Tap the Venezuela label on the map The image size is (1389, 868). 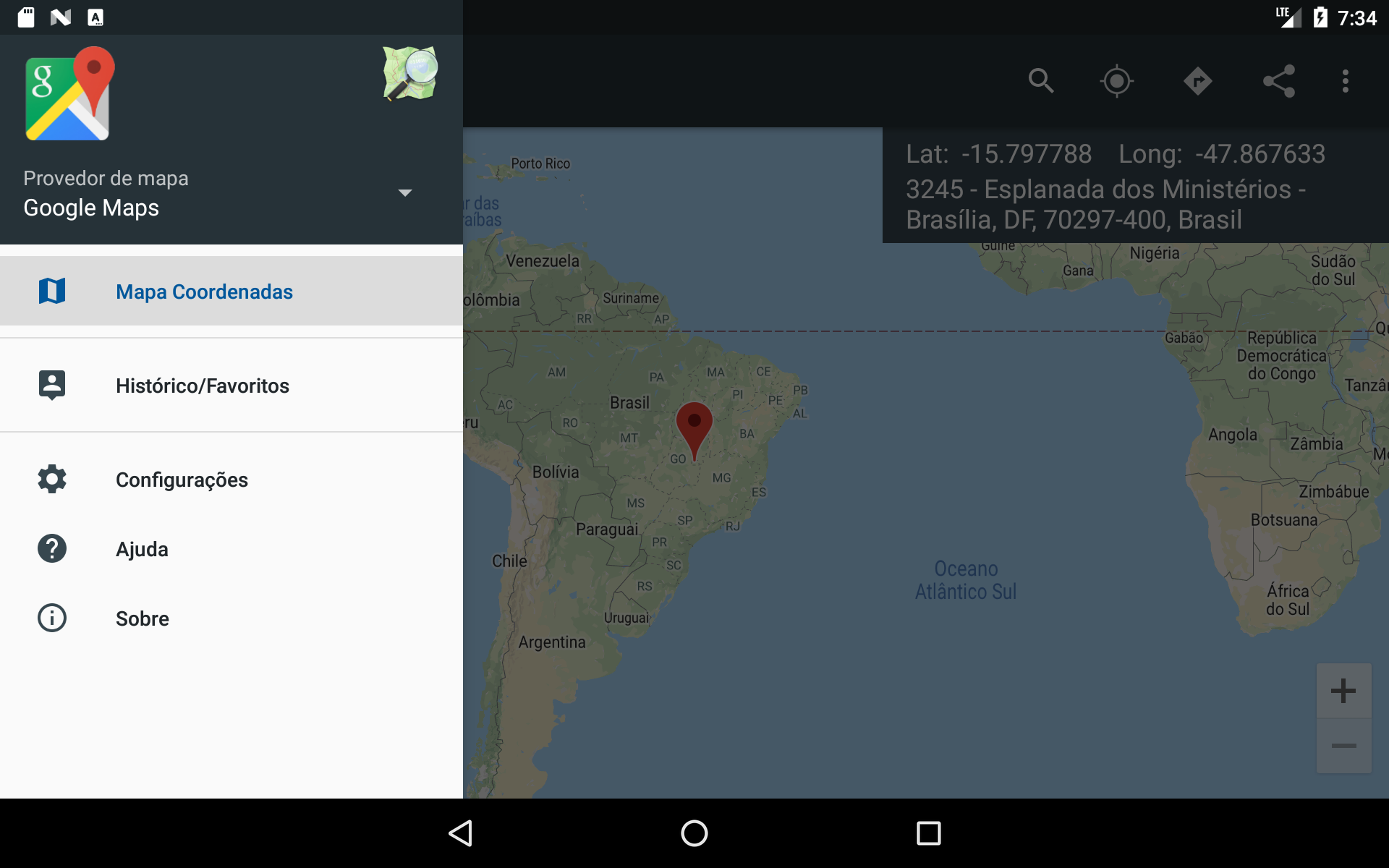tap(543, 261)
